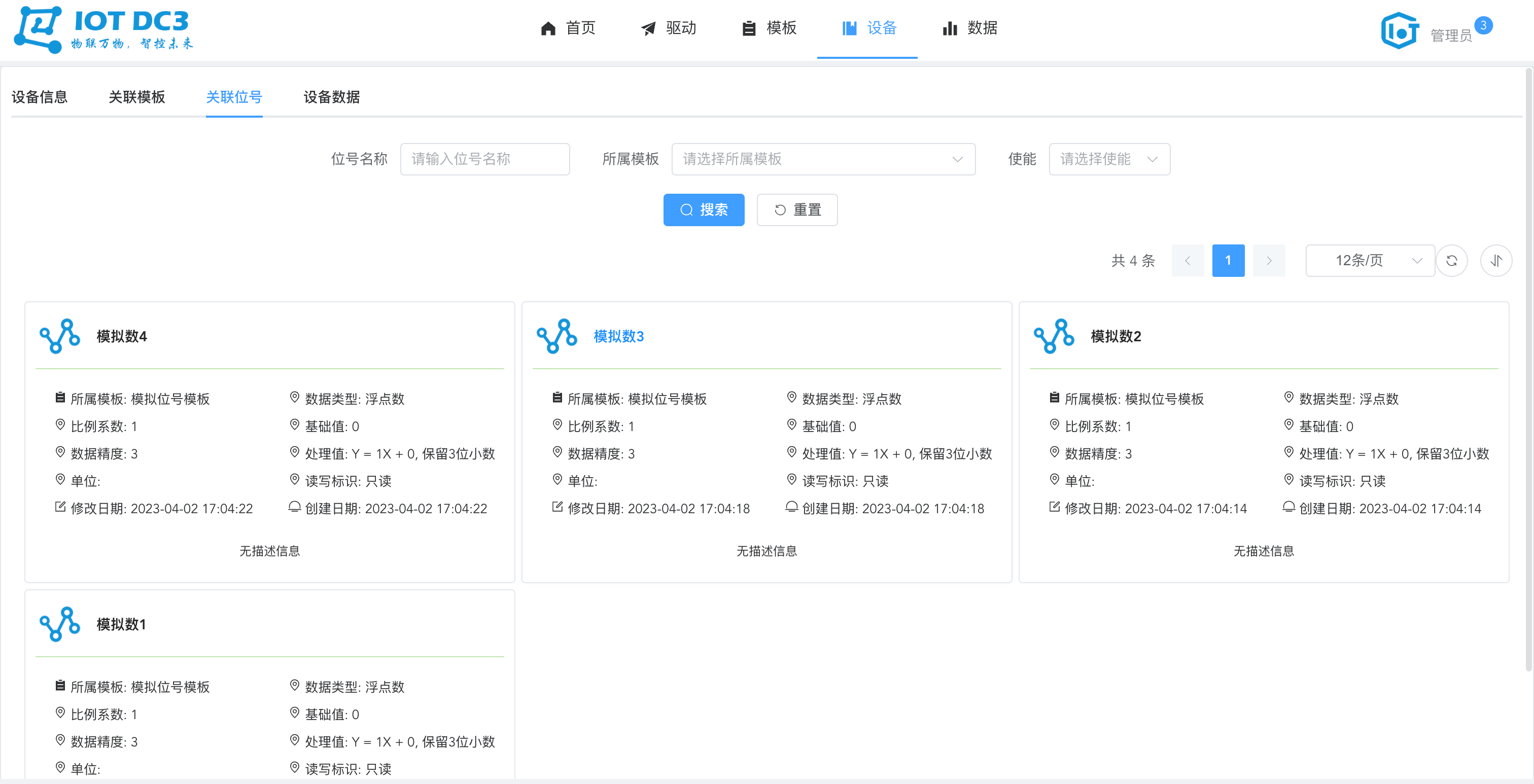Click the refresh icon near pagination
This screenshot has height=784, width=1534.
point(1452,260)
